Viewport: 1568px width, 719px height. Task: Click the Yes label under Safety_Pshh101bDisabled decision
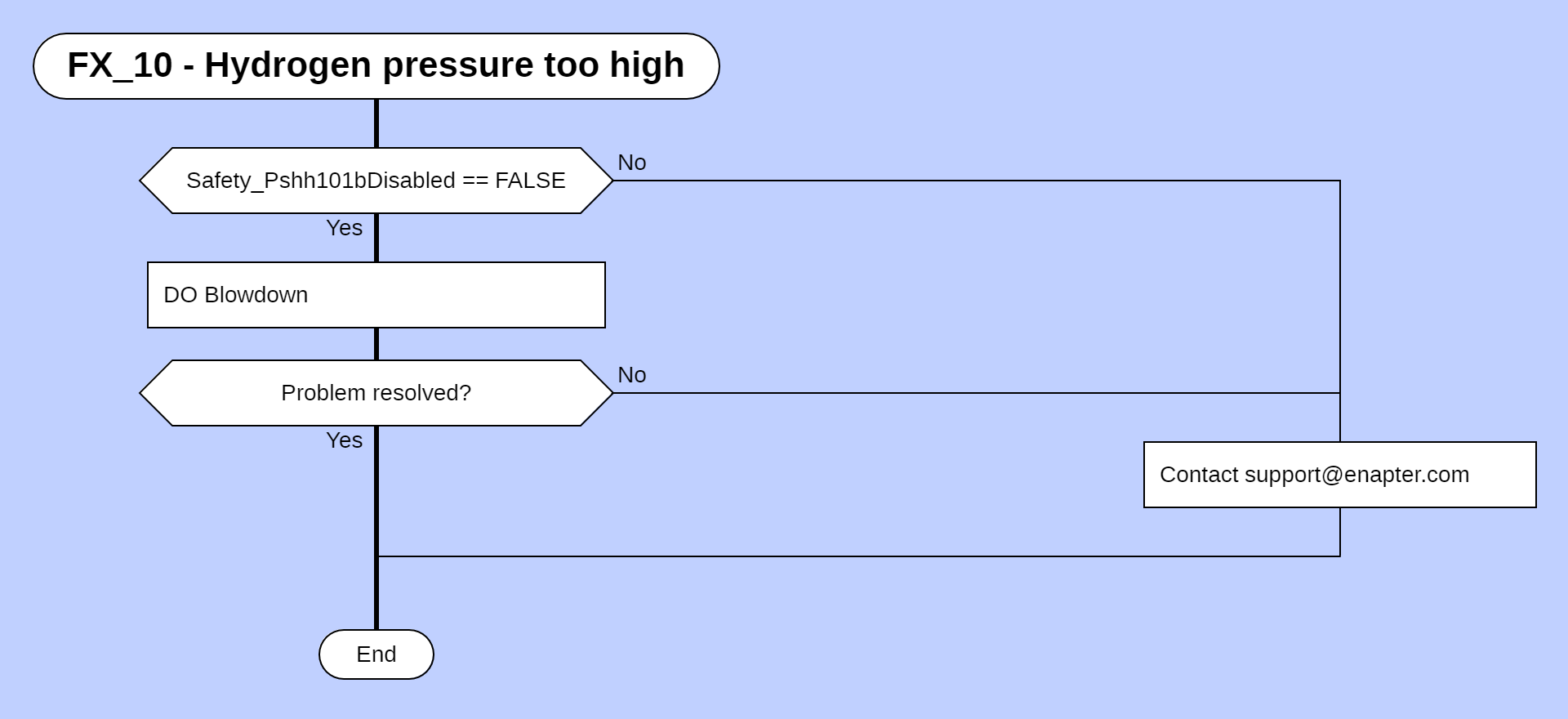[x=344, y=228]
